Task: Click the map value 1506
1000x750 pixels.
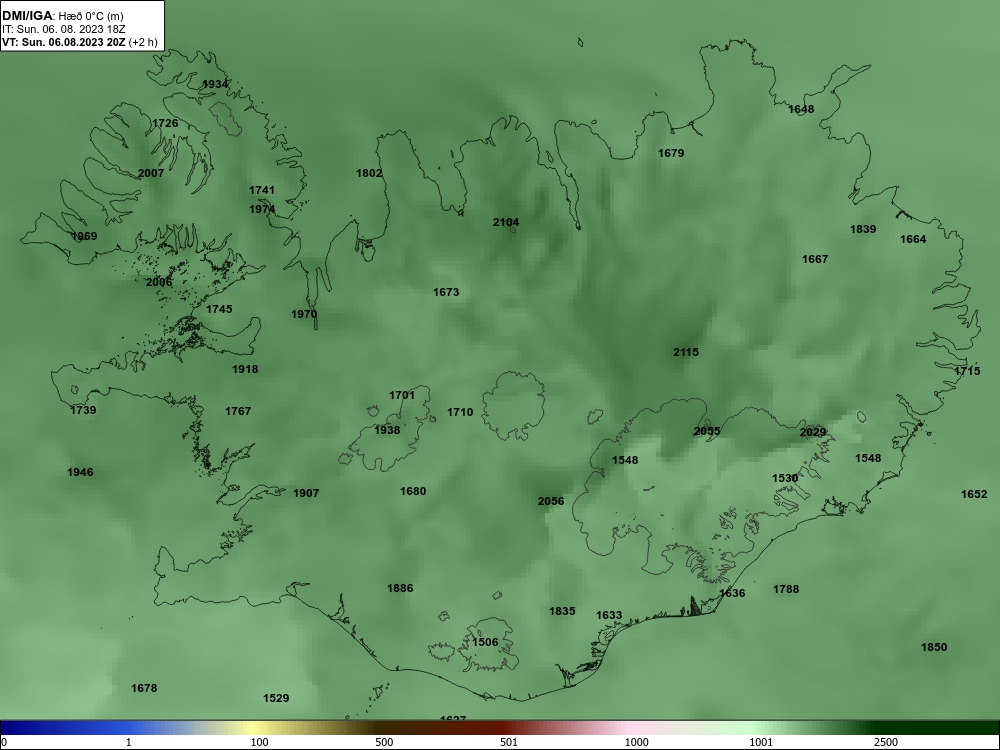Action: (485, 642)
